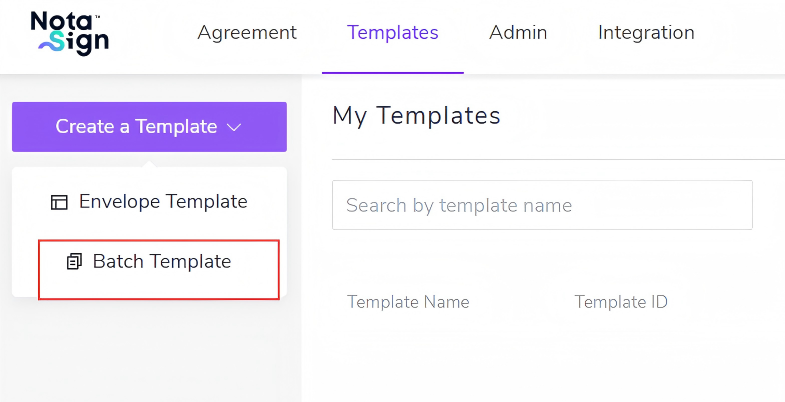Screen dimensions: 785x402
Task: Open the Integration tab
Action: [x=646, y=33]
